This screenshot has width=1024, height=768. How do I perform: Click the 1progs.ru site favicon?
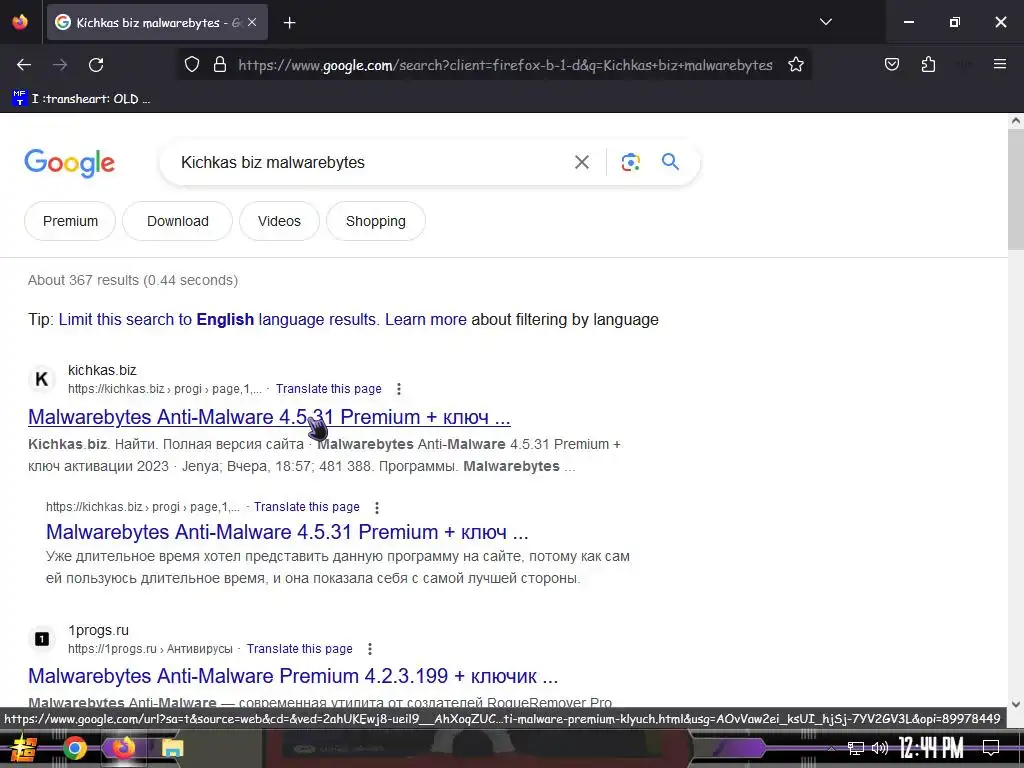pos(41,639)
